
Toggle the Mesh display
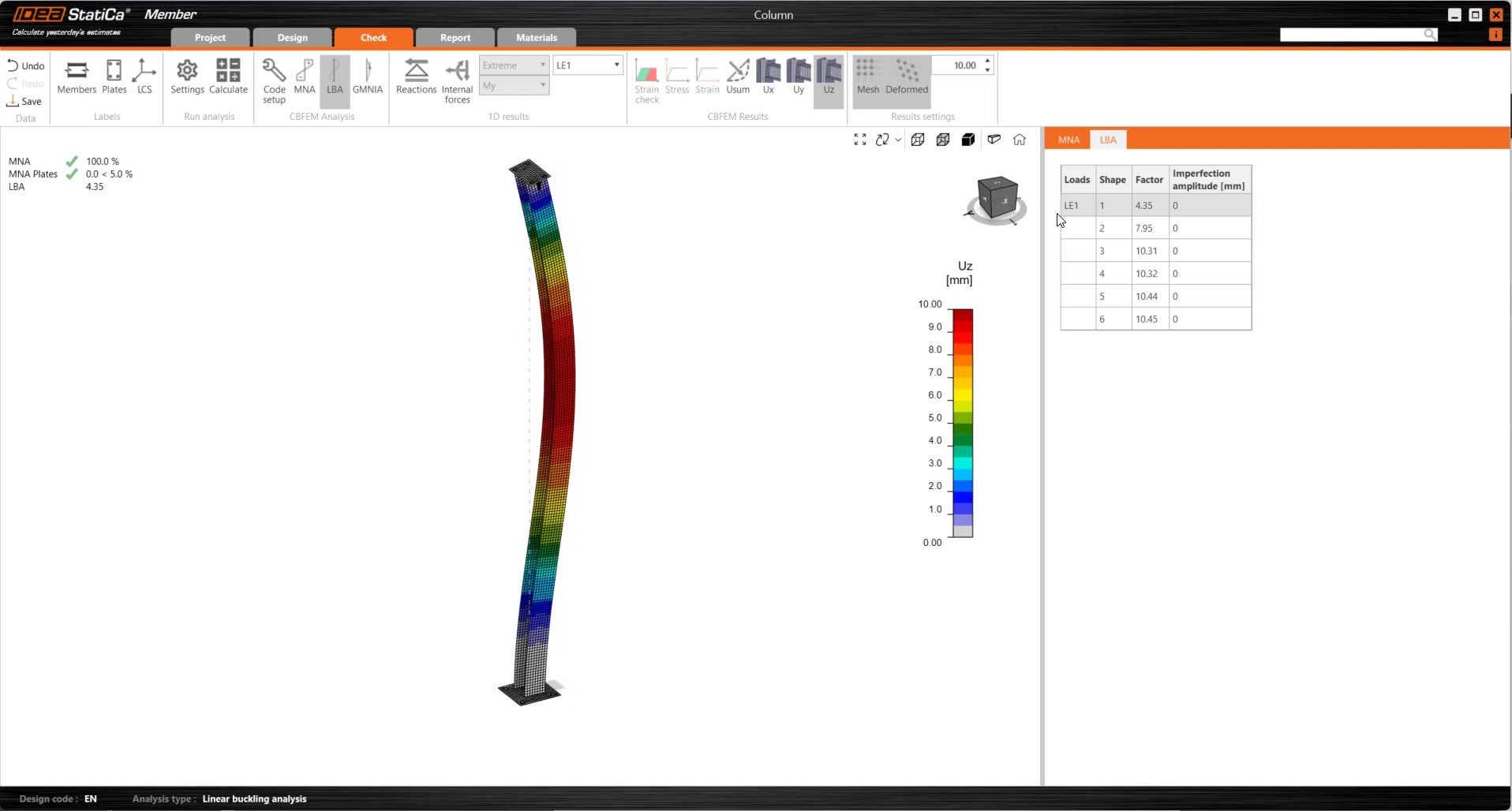pyautogui.click(x=867, y=77)
